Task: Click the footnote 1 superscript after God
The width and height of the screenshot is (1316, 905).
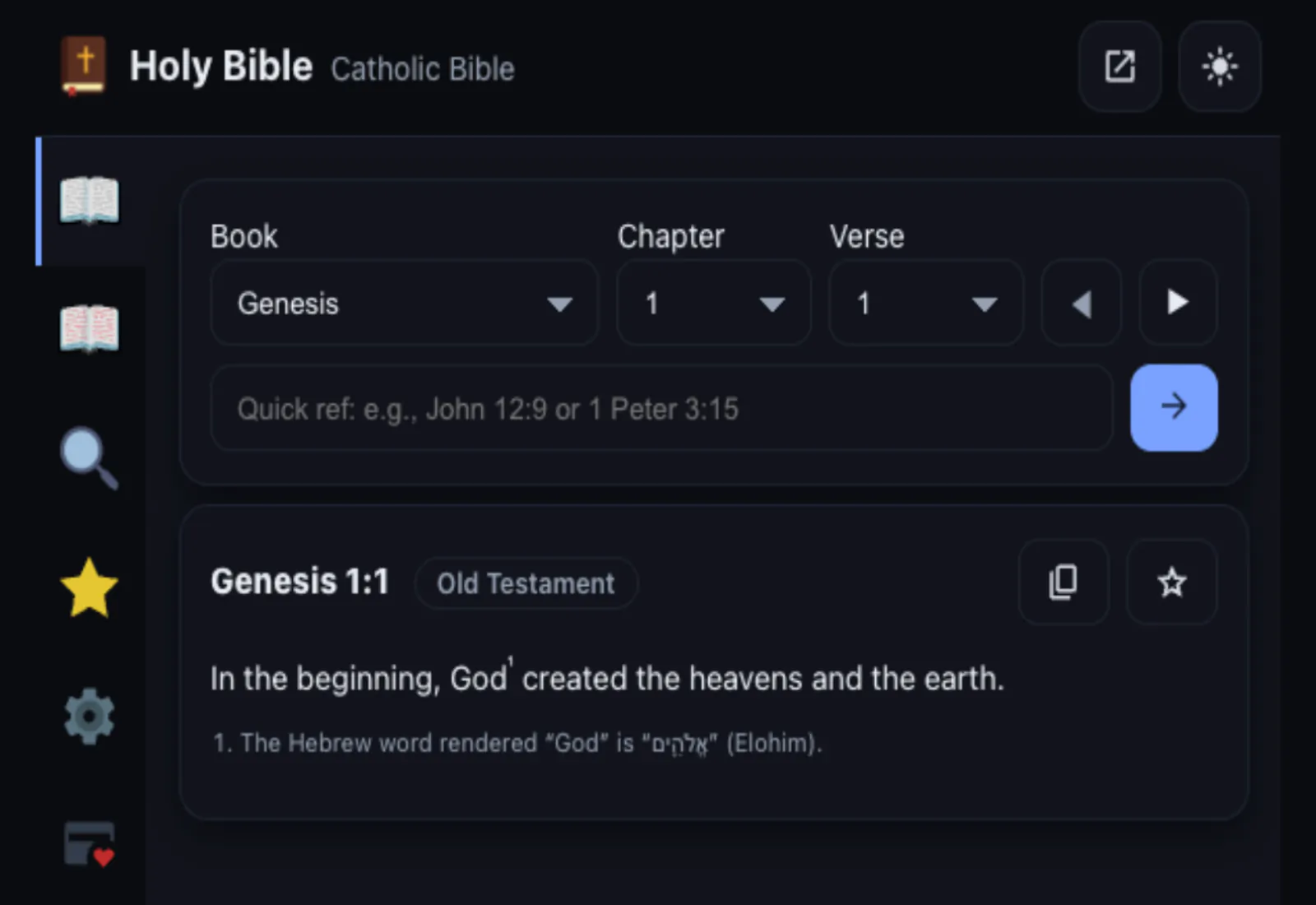Action: (511, 661)
